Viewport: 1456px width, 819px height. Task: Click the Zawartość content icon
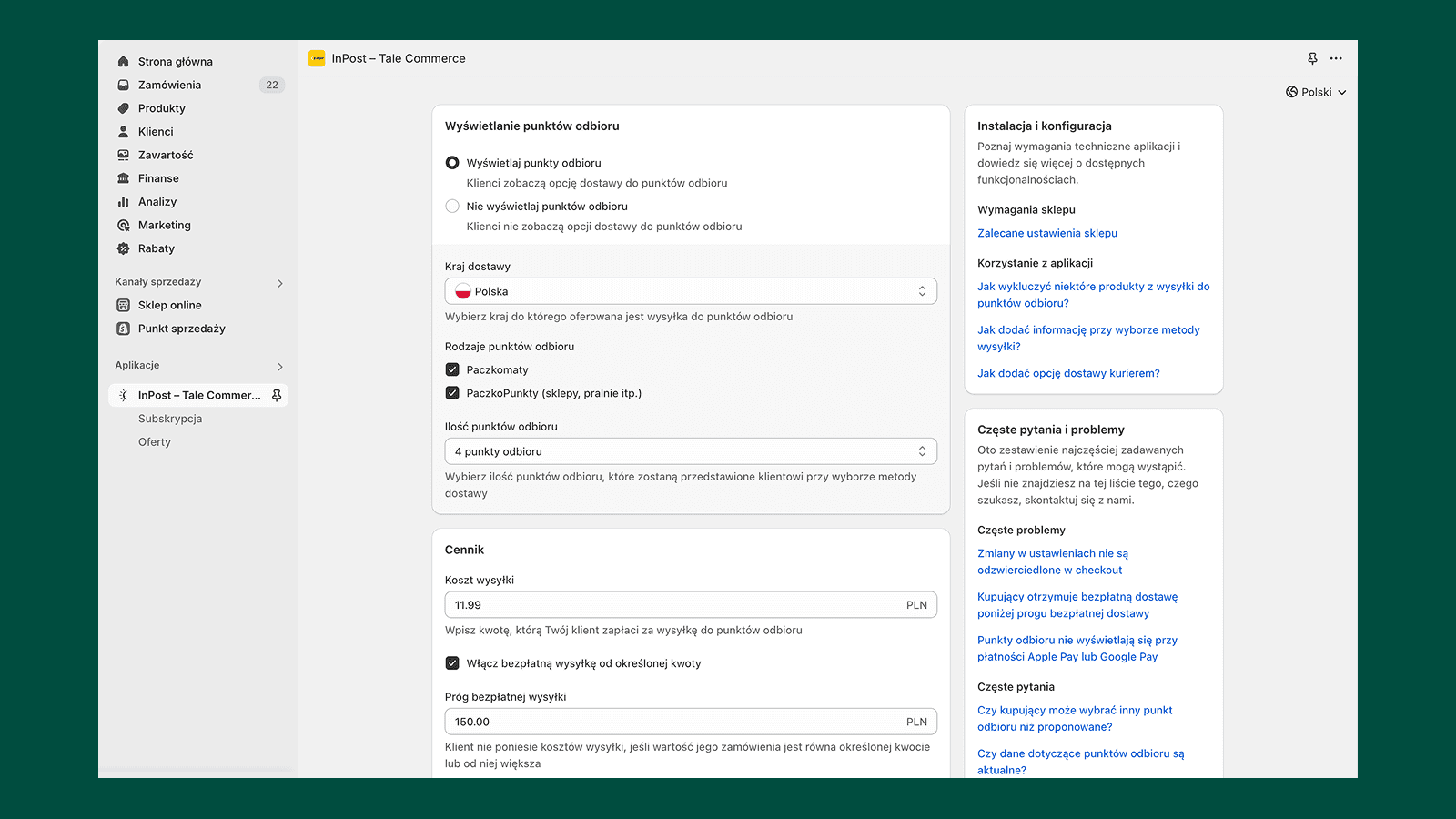point(124,155)
